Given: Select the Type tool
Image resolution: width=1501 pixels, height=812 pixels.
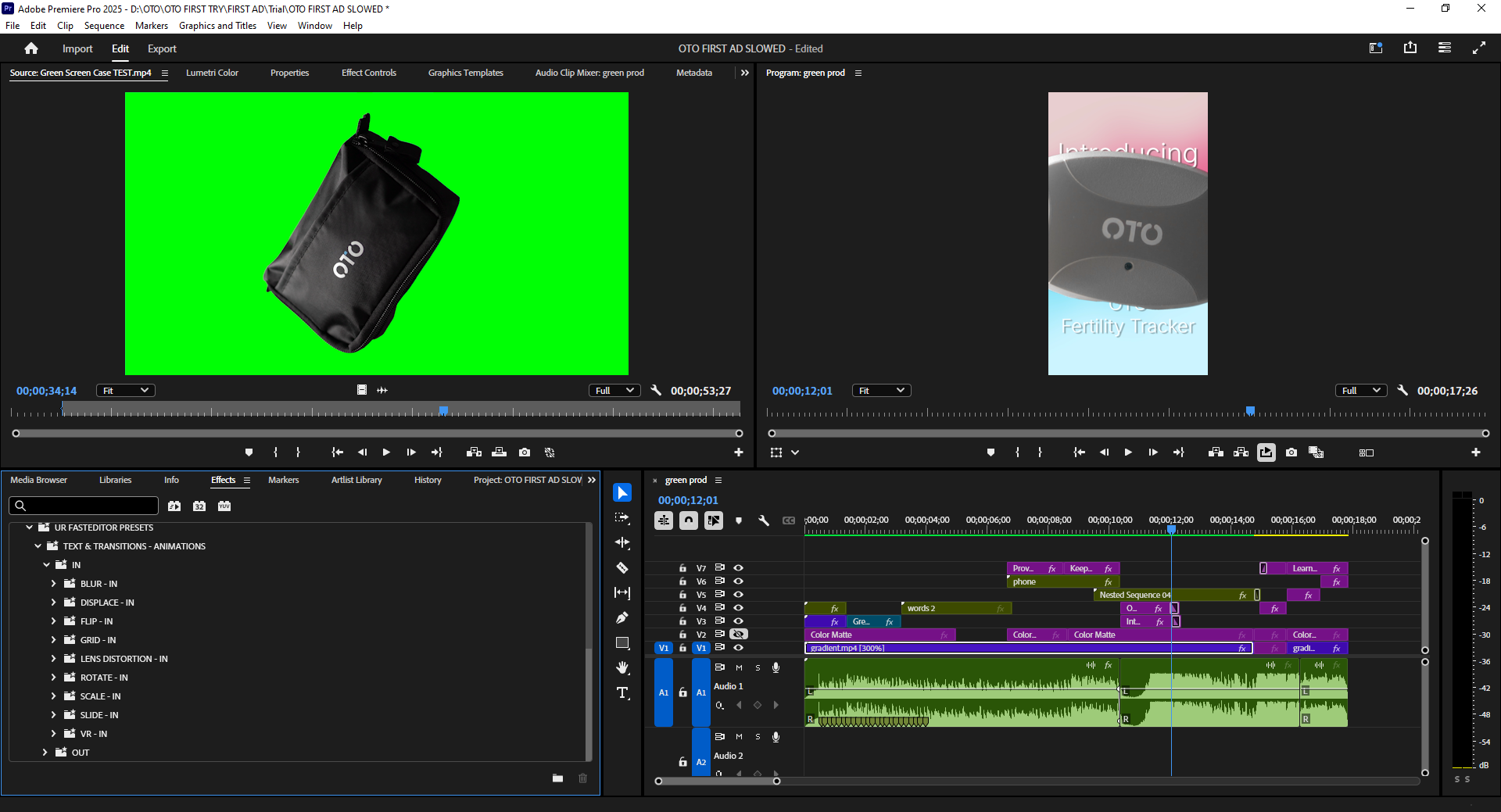Looking at the screenshot, I should [x=622, y=693].
